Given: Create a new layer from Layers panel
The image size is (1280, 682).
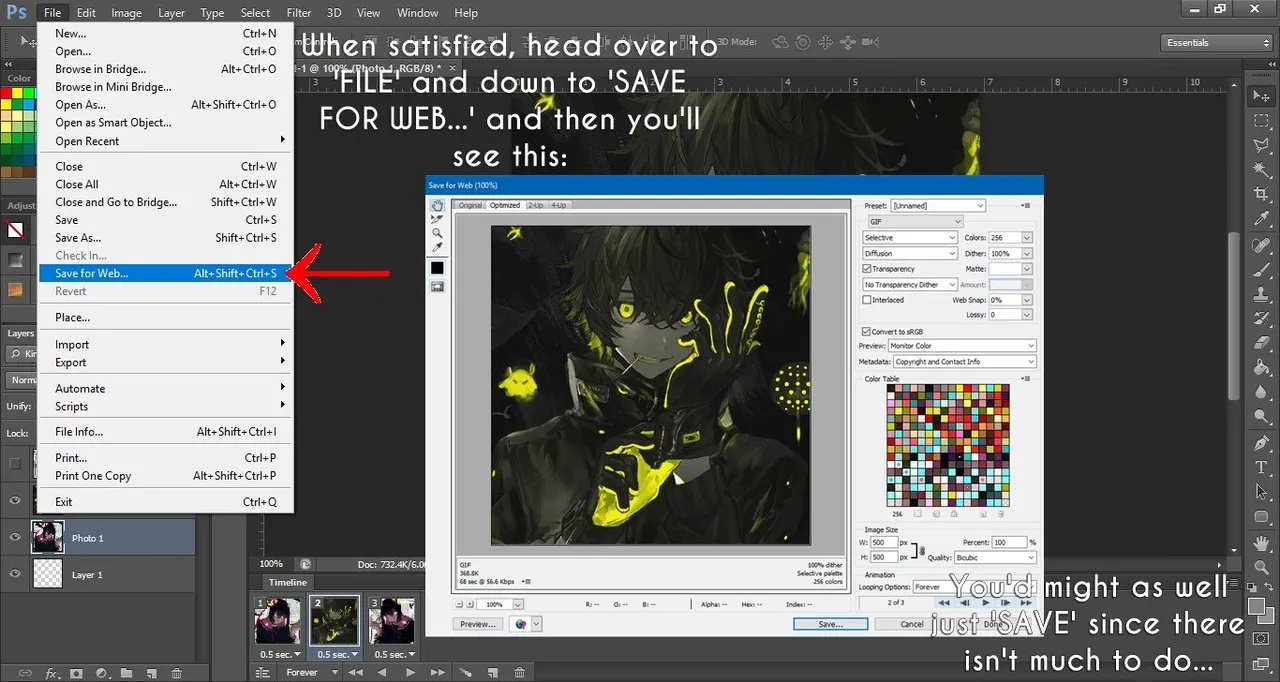Looking at the screenshot, I should click(152, 674).
